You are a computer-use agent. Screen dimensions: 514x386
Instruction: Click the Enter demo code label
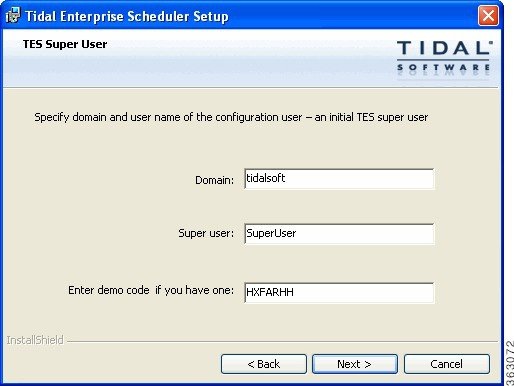pyautogui.click(x=151, y=290)
